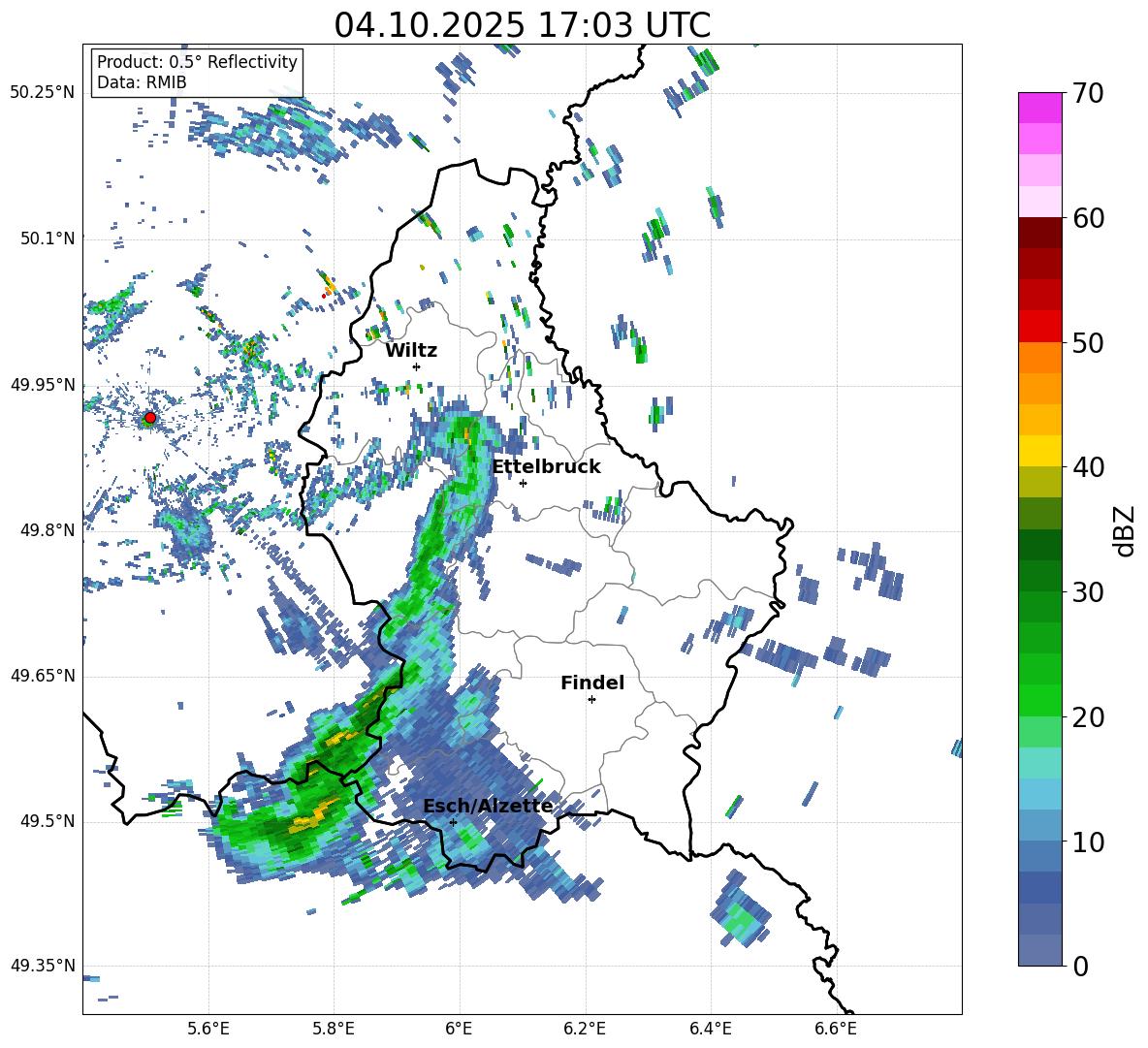
Task: Click the Data: RMIB label
Action: (142, 82)
